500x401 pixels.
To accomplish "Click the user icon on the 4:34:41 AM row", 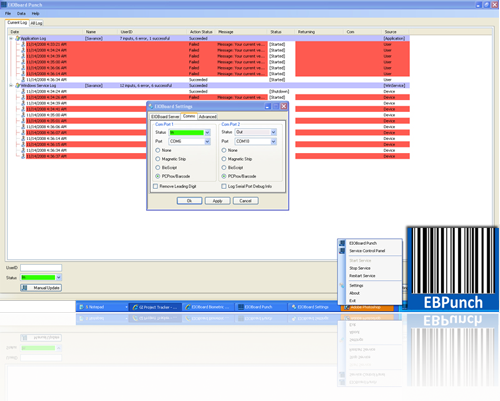I will 23,109.
